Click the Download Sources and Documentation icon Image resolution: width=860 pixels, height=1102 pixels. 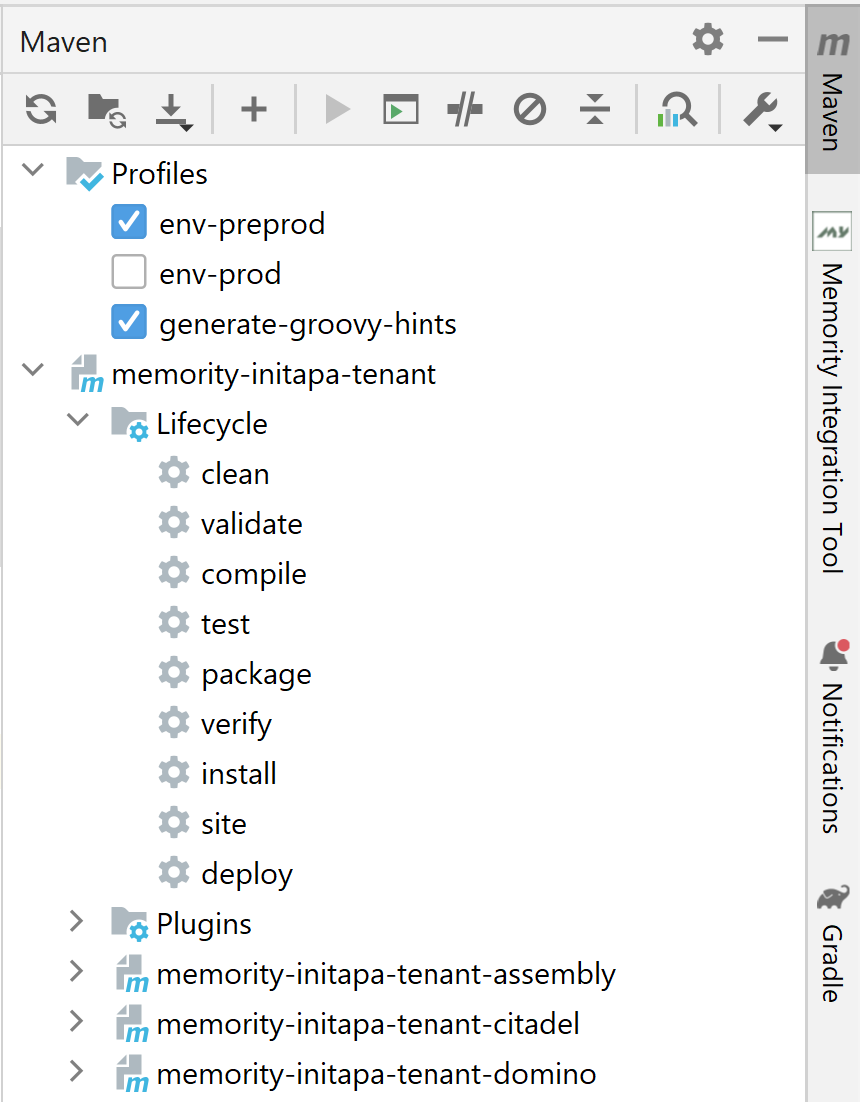coord(172,109)
